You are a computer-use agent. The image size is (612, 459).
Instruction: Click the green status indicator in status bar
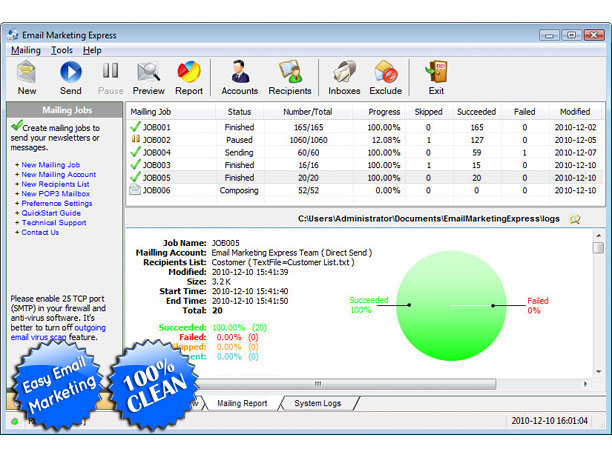point(15,422)
